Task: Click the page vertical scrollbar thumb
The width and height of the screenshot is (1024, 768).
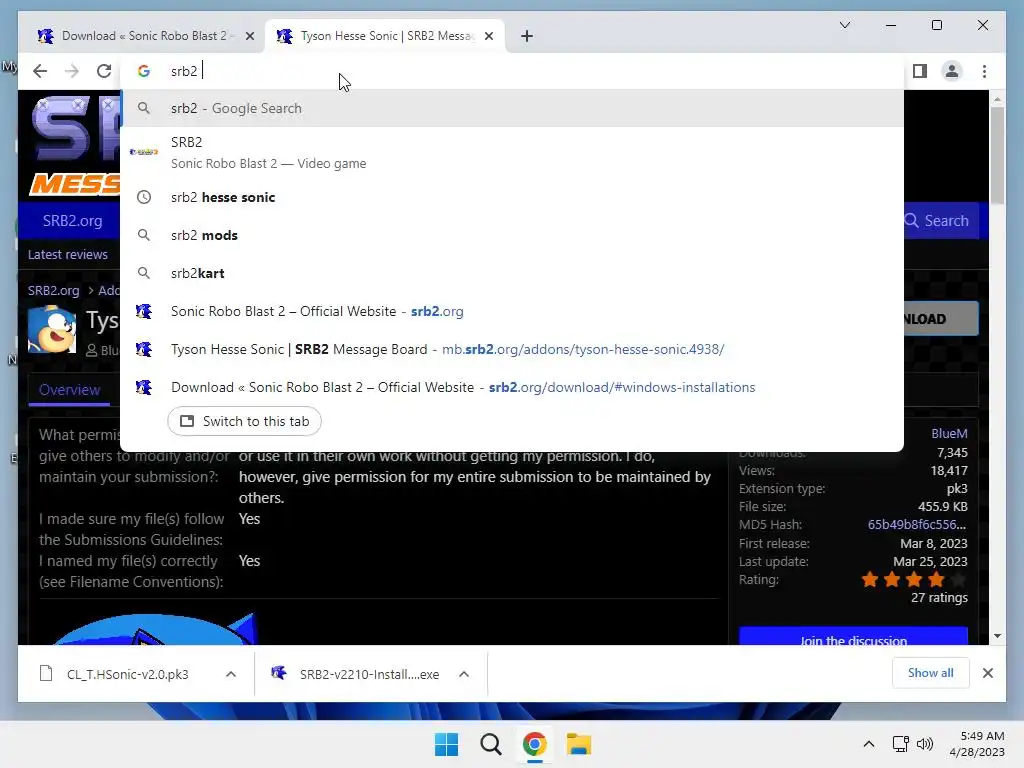Action: (997, 155)
